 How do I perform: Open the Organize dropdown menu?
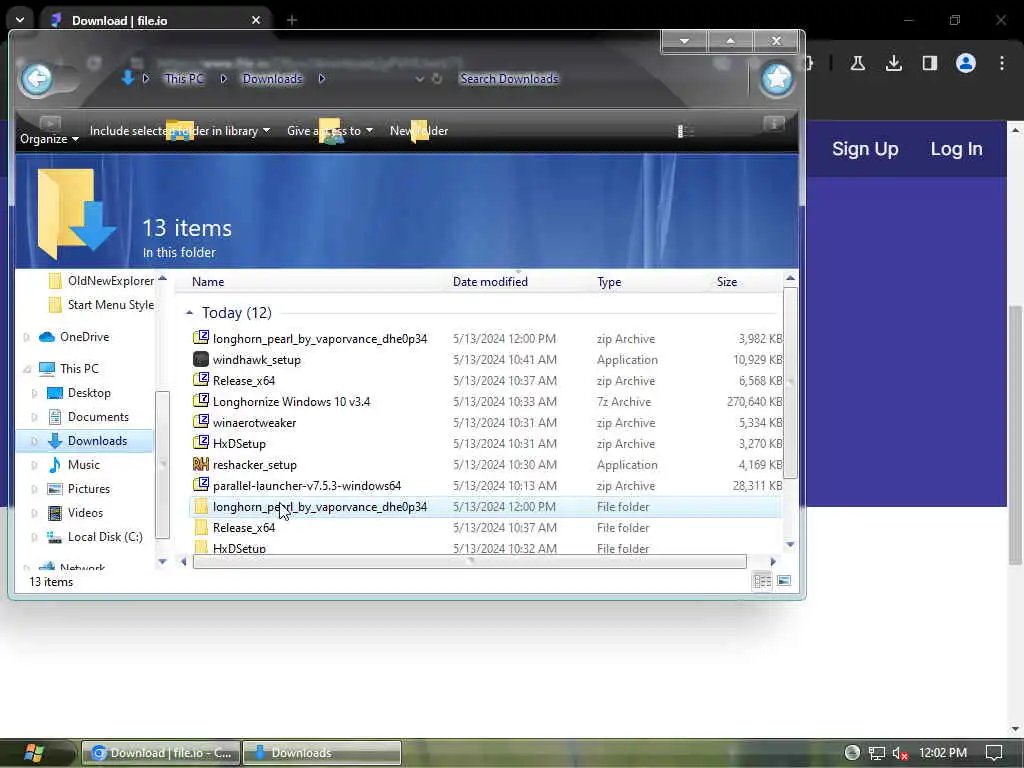click(x=49, y=138)
